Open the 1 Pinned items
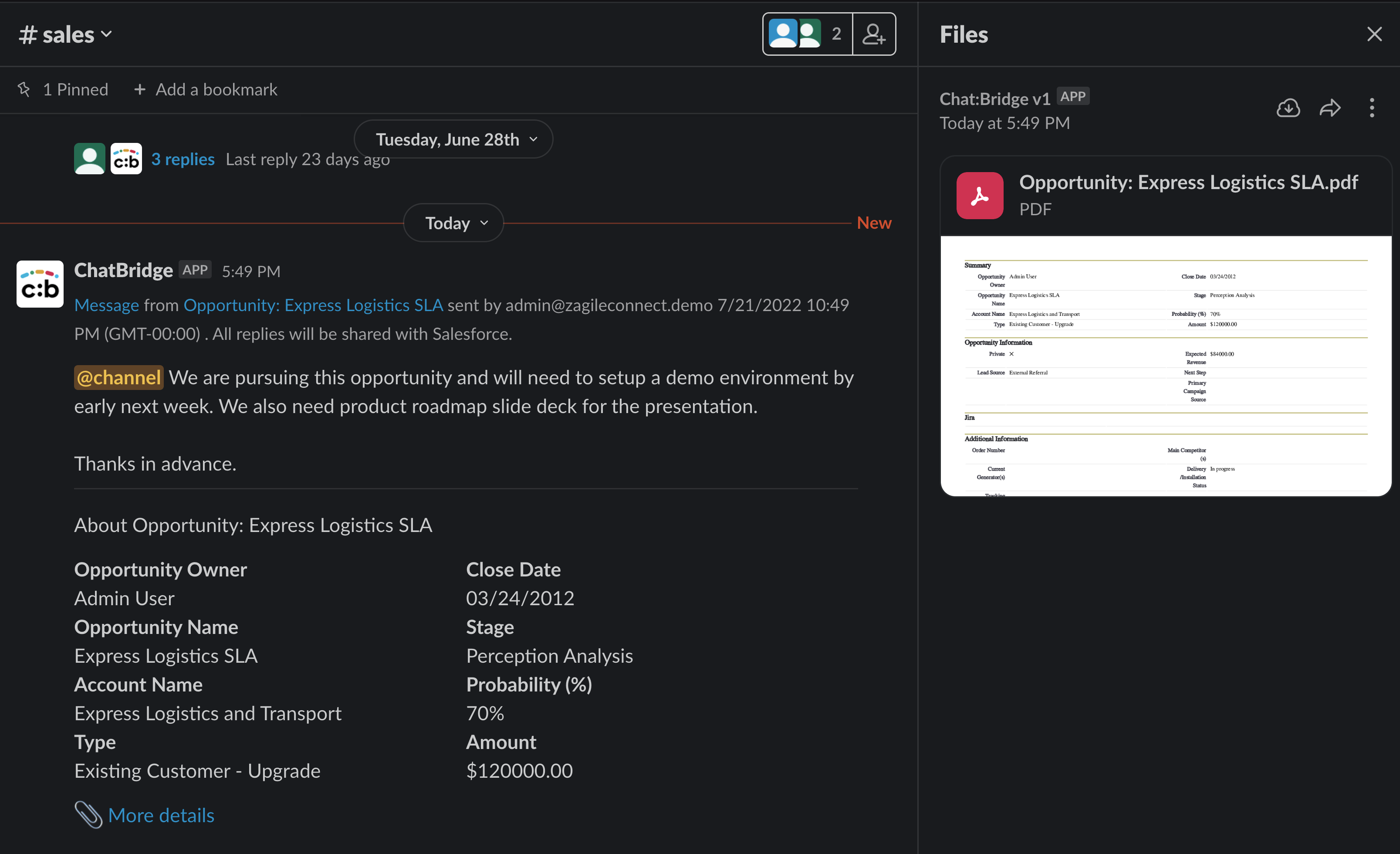The image size is (1400, 854). (75, 89)
